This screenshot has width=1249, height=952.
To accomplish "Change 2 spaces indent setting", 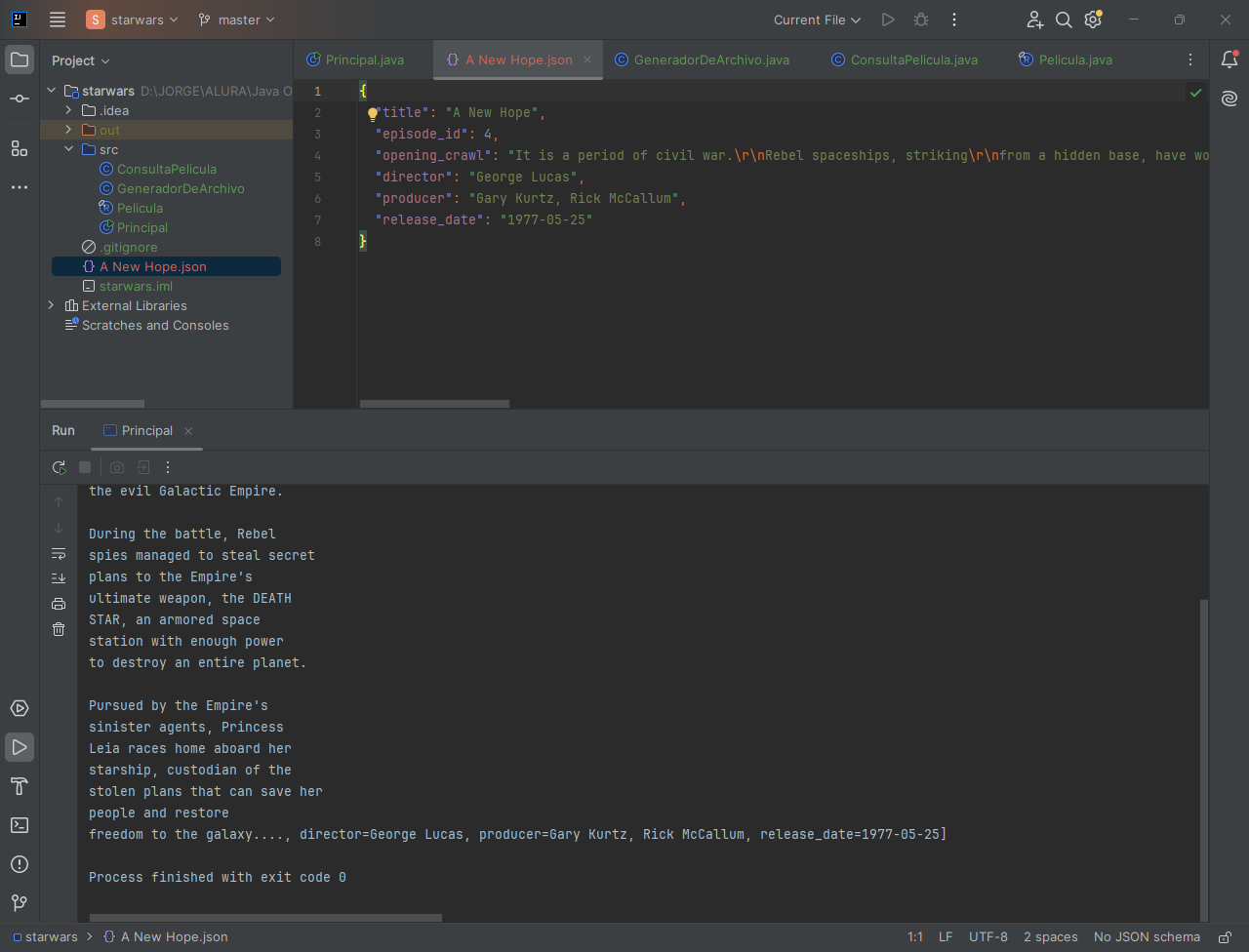I will point(1051,937).
